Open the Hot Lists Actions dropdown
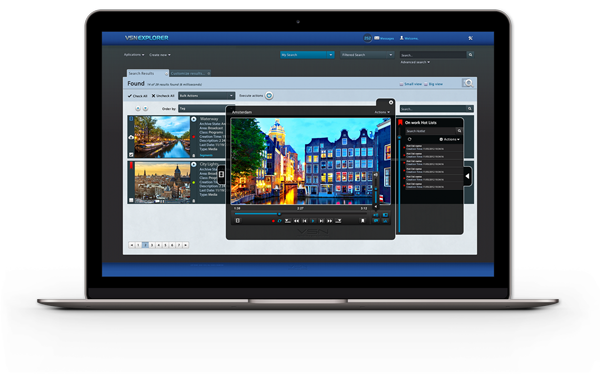The width and height of the screenshot is (600, 381). click(450, 139)
